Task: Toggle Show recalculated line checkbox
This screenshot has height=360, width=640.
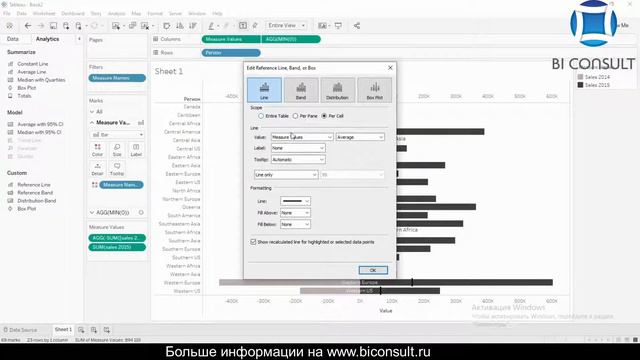Action: pyautogui.click(x=253, y=242)
